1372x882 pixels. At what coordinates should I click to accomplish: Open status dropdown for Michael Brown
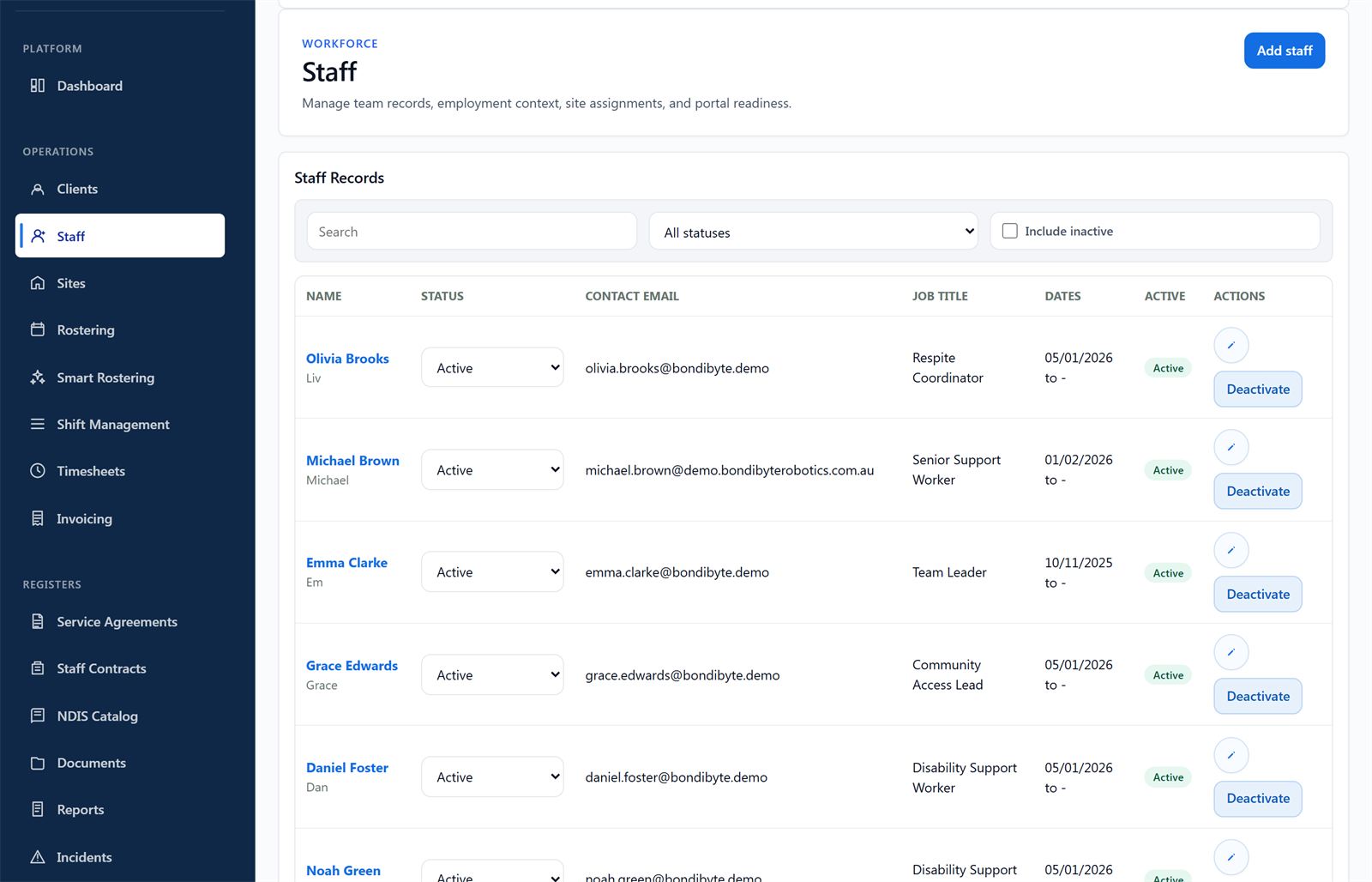(x=492, y=469)
